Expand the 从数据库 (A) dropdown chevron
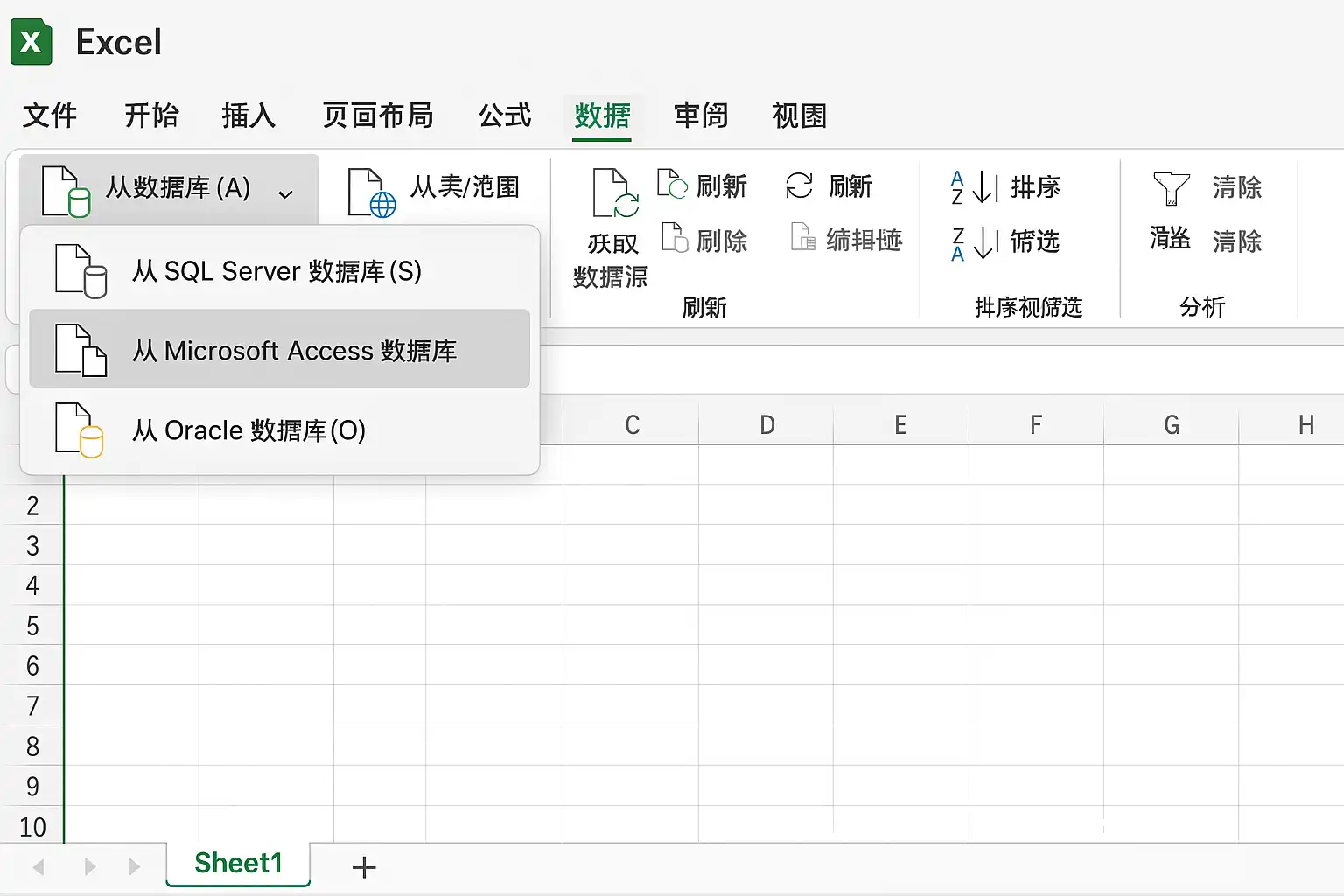The height and width of the screenshot is (896, 1344). (285, 194)
